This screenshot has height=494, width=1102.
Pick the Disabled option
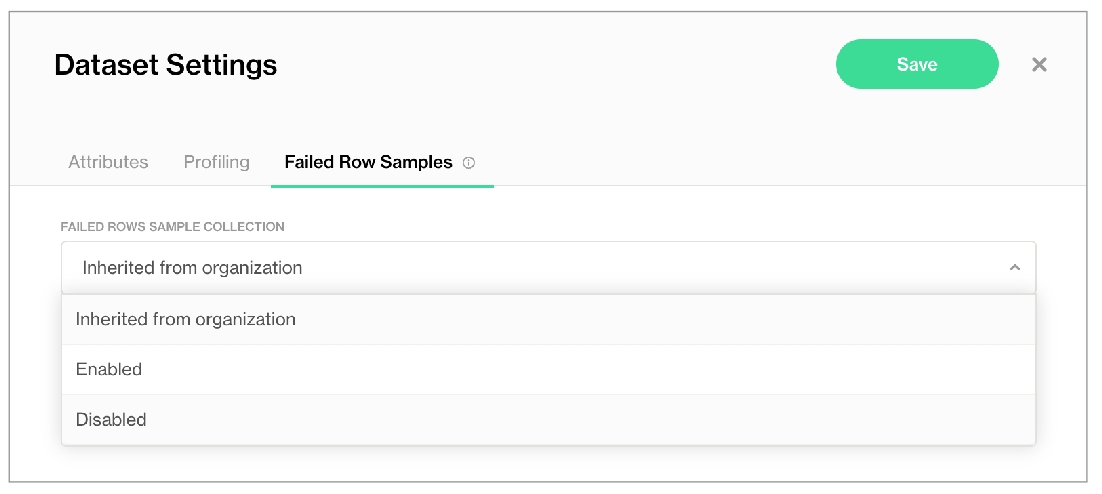pos(111,420)
